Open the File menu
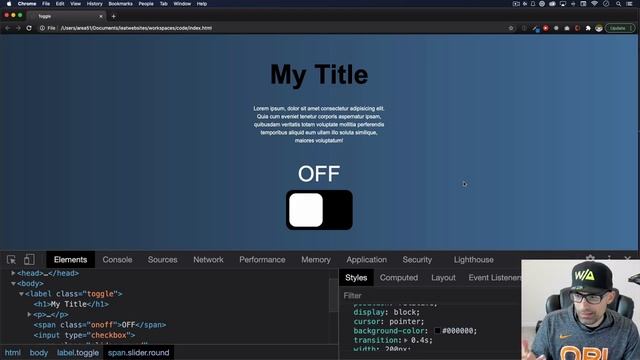This screenshot has width=640, height=360. coord(46,4)
